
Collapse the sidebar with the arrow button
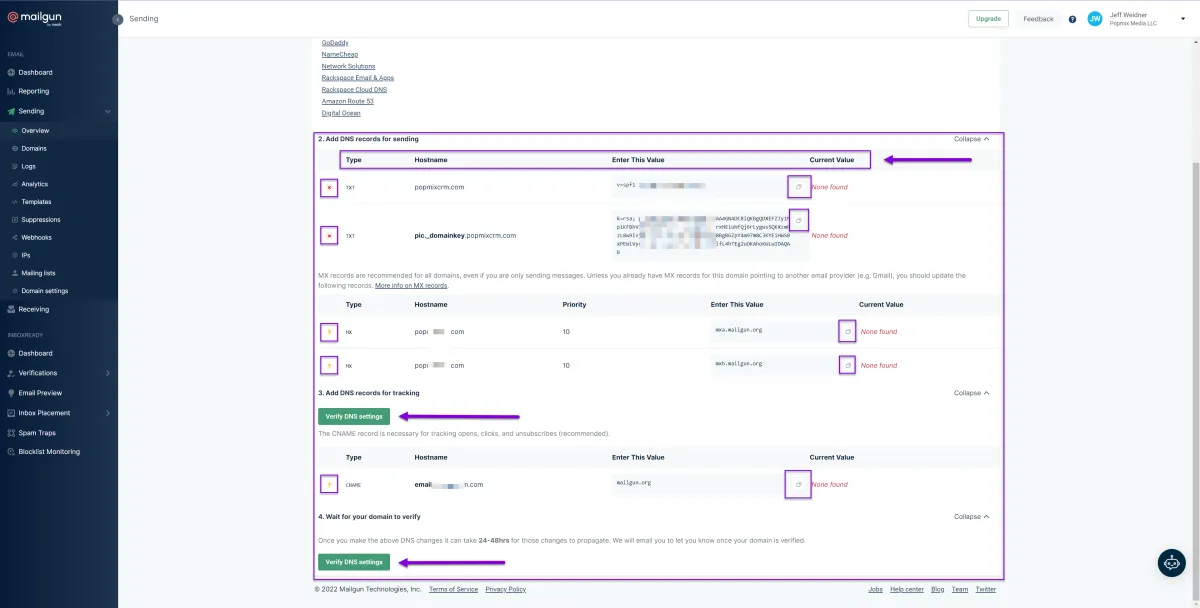point(118,19)
